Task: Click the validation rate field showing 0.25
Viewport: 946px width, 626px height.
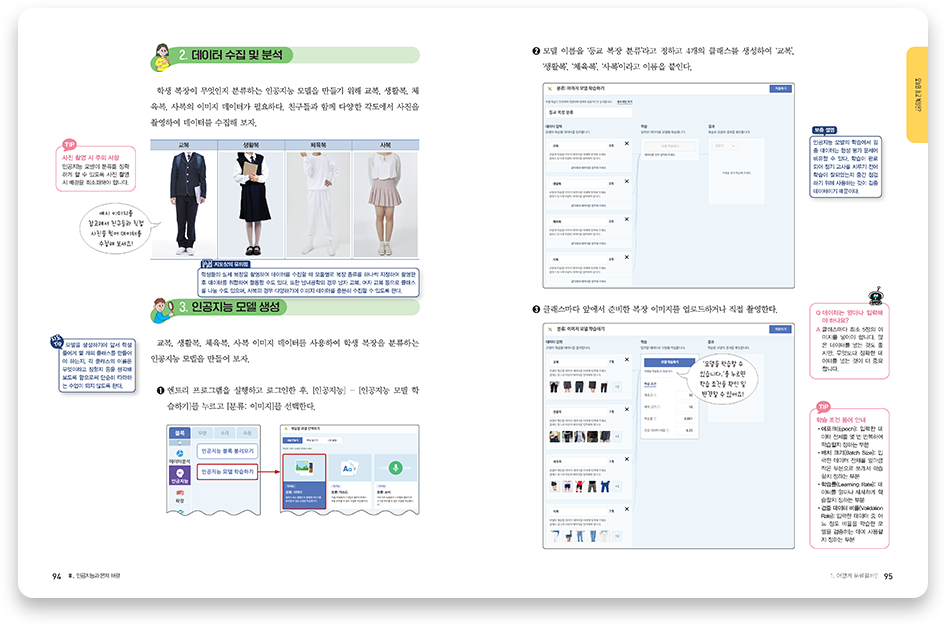Action: tap(684, 431)
